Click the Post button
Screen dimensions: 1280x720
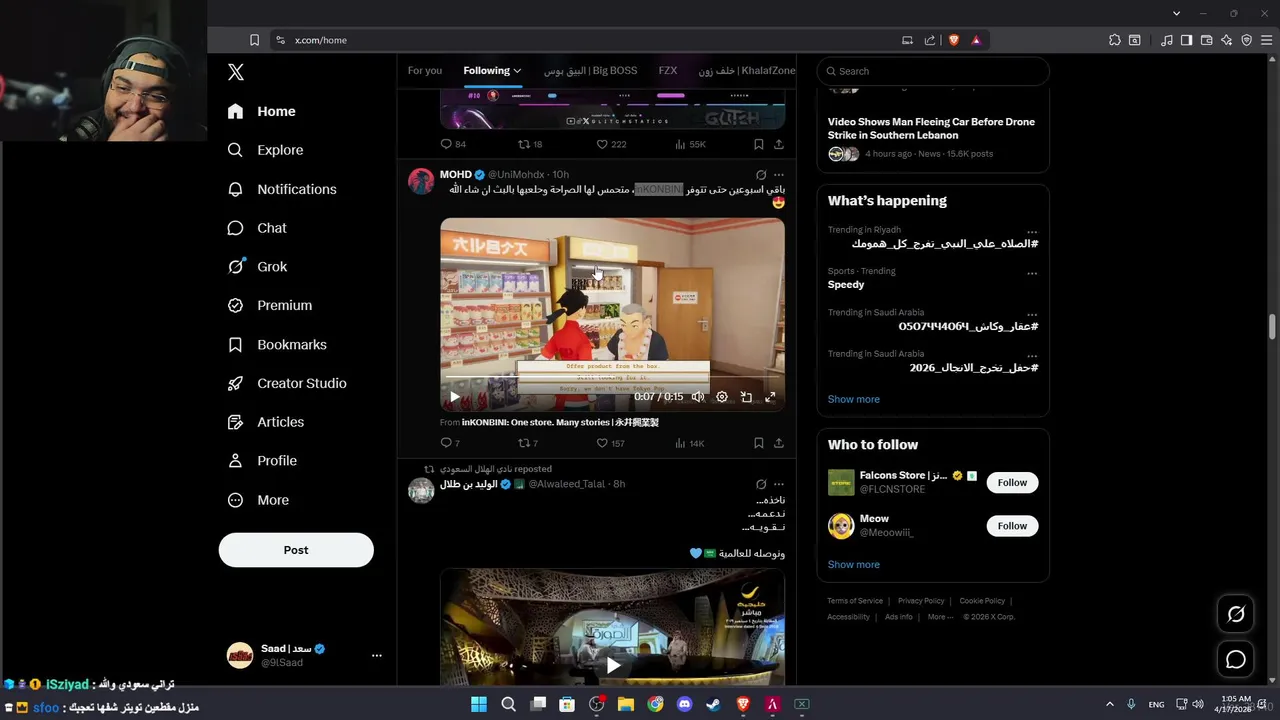click(296, 550)
